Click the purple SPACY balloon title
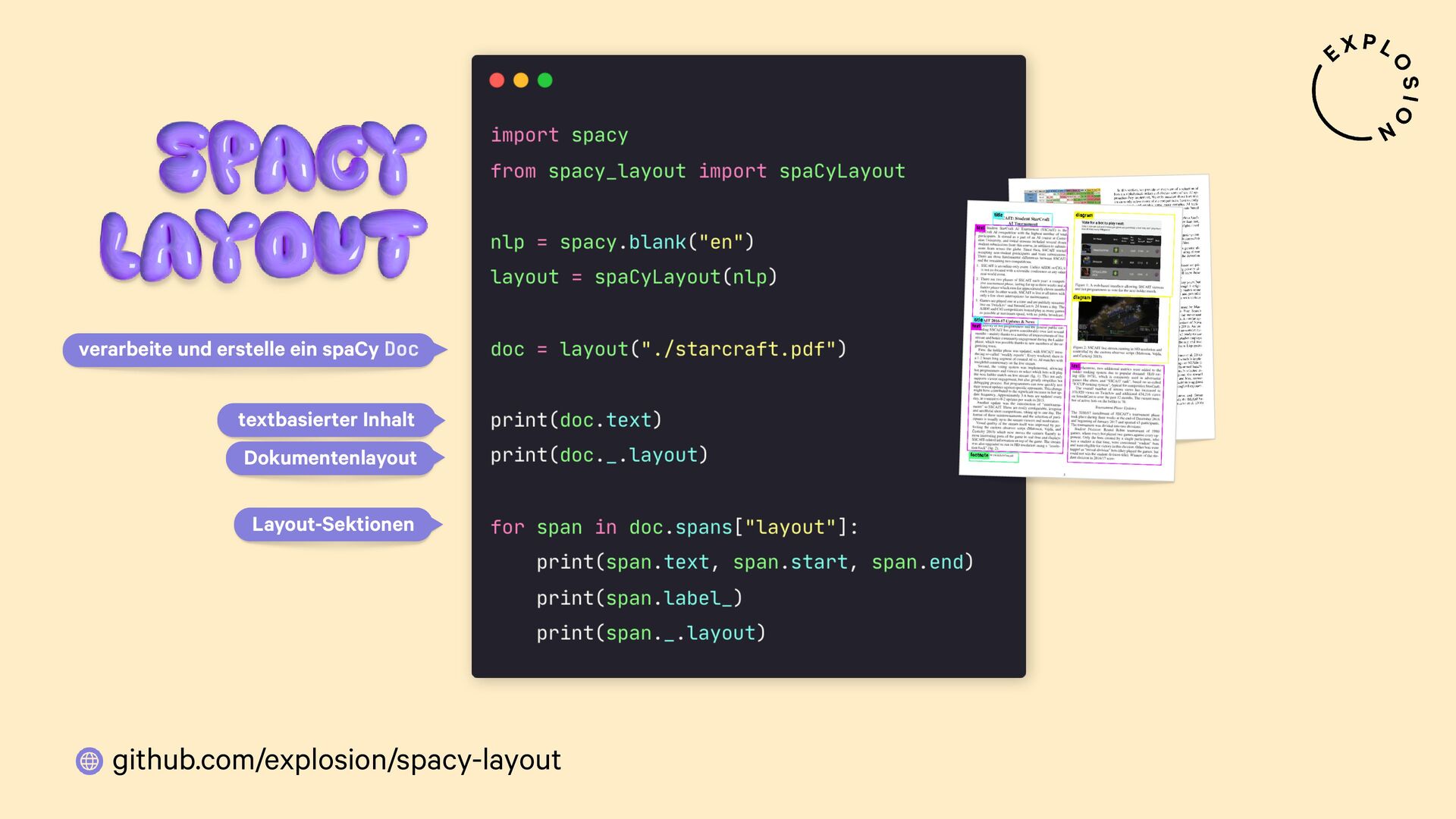1456x819 pixels. [292, 158]
